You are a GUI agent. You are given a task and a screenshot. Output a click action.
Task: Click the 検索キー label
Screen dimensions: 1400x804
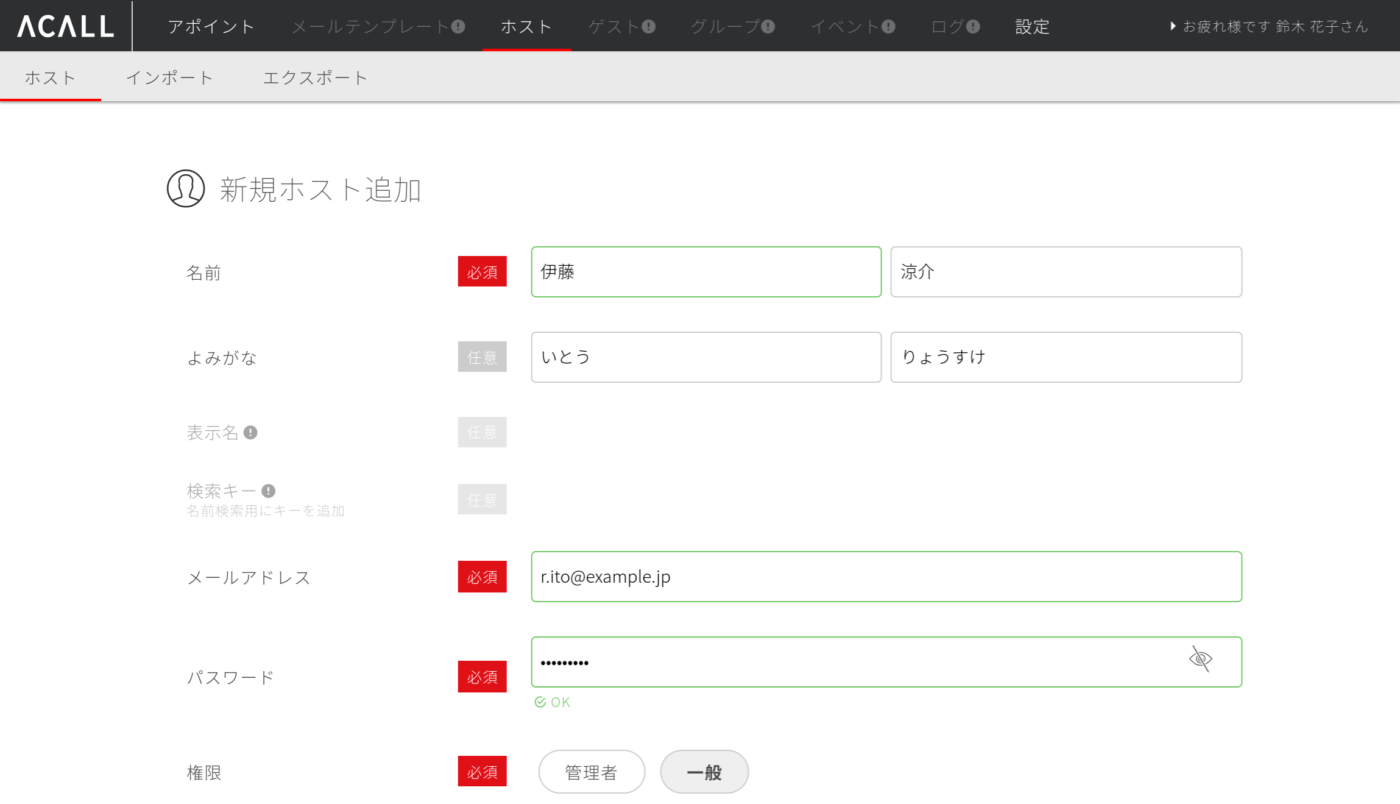pos(221,491)
